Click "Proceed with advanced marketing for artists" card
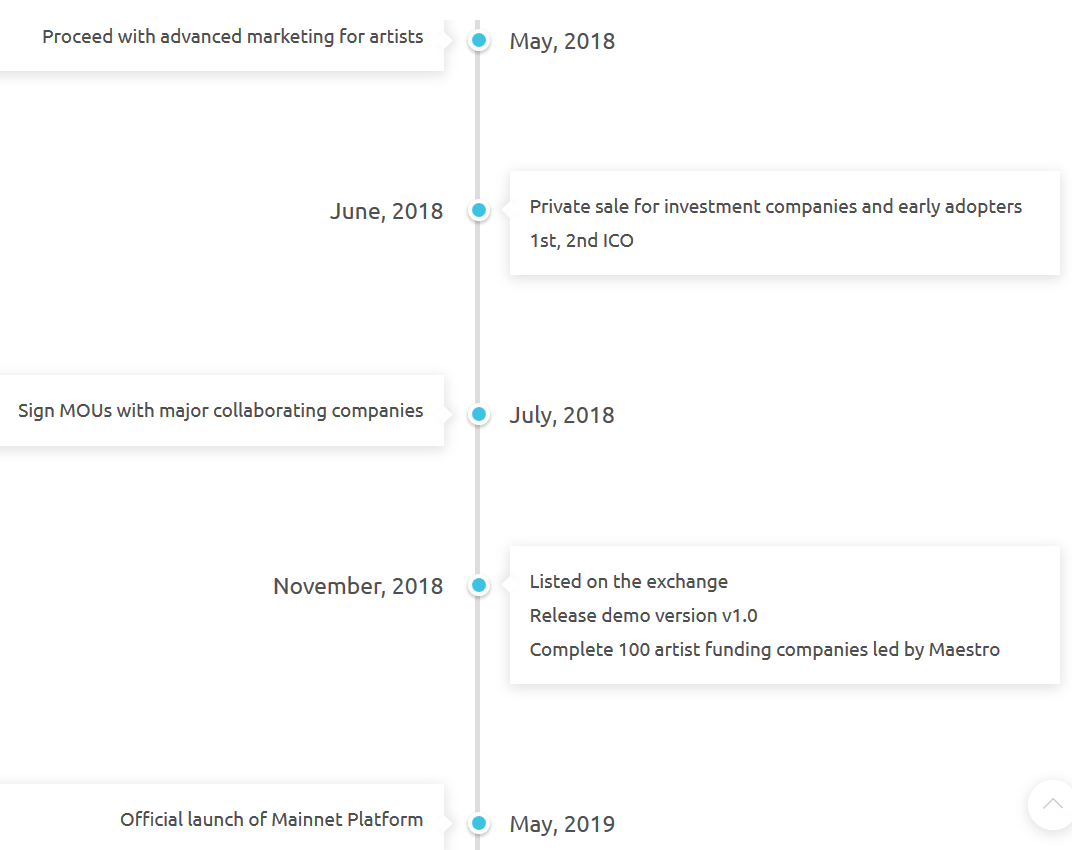 point(232,37)
